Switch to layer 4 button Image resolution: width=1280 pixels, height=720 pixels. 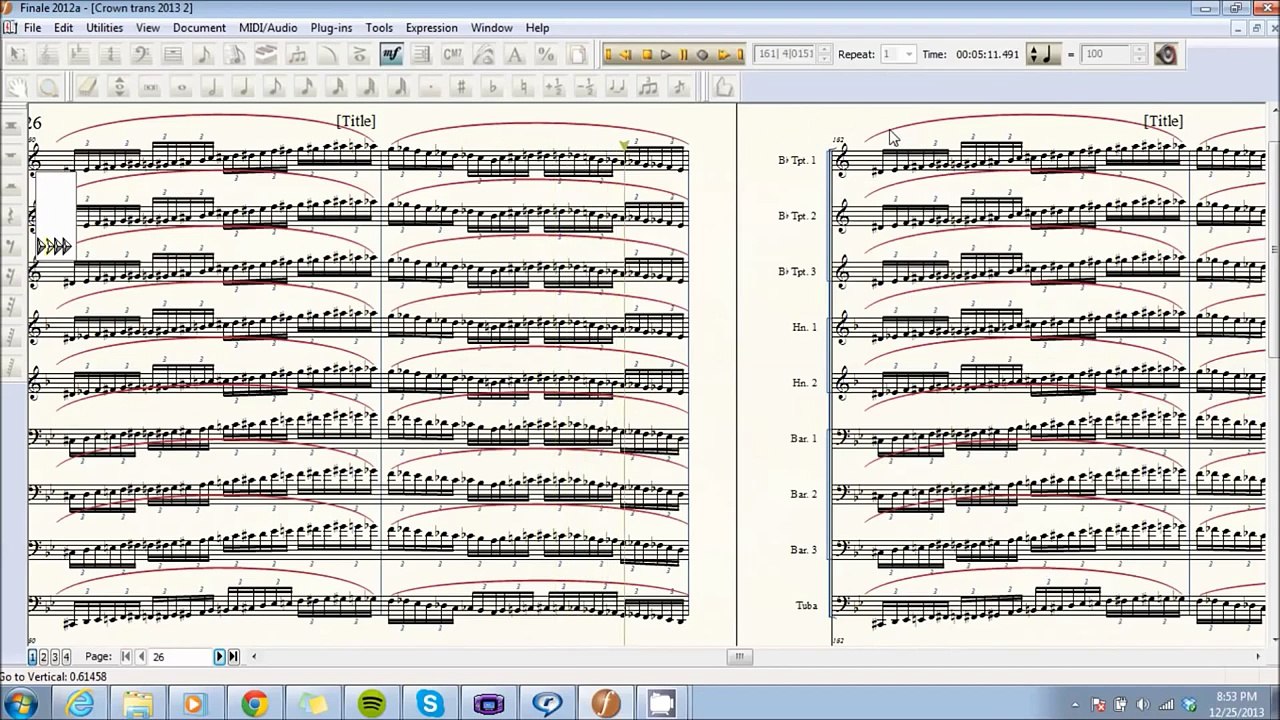click(x=66, y=657)
